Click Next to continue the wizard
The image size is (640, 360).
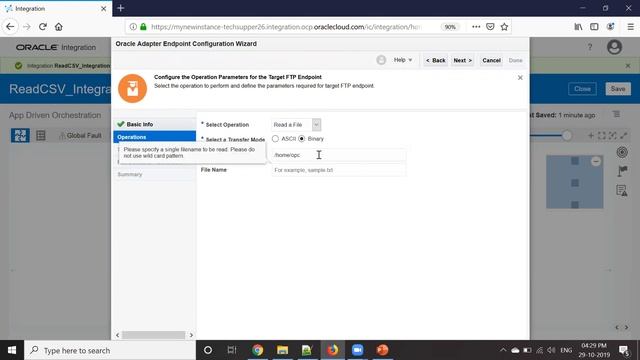(x=462, y=60)
